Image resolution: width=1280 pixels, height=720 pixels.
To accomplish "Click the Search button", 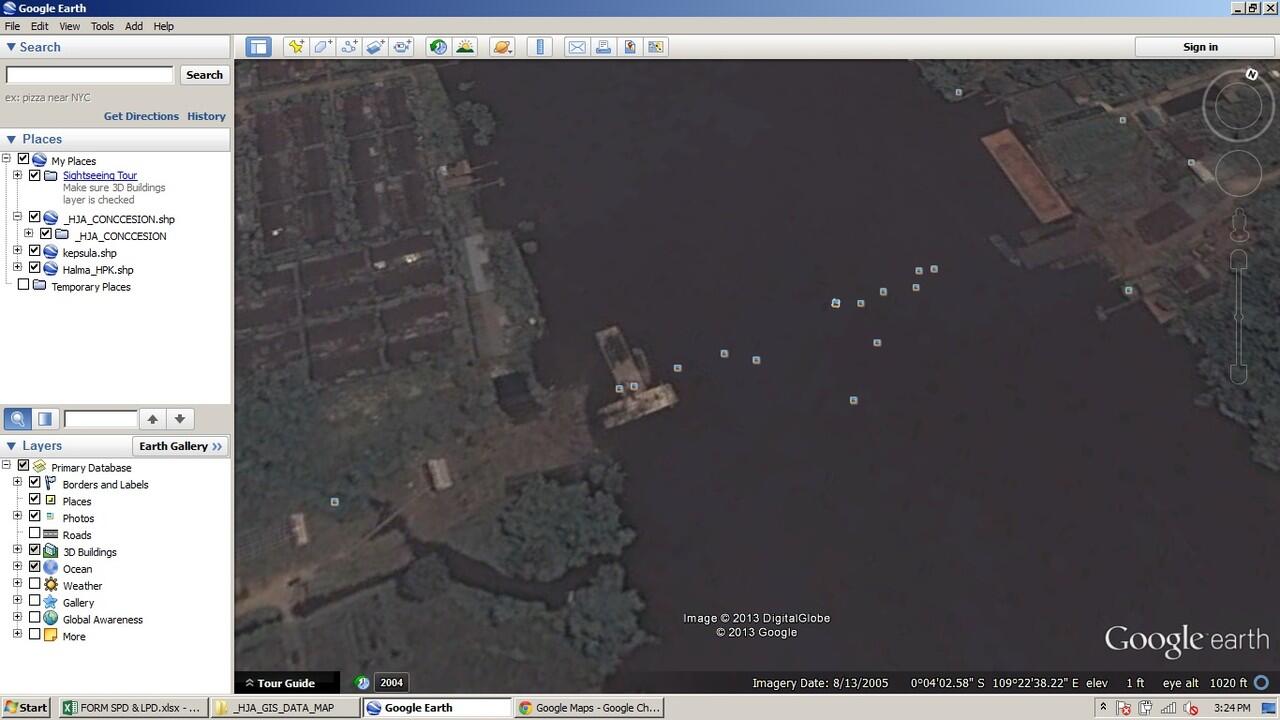I will coord(204,75).
